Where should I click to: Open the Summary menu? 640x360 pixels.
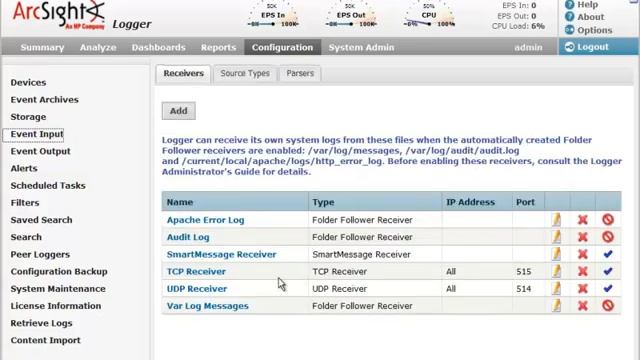coord(42,47)
